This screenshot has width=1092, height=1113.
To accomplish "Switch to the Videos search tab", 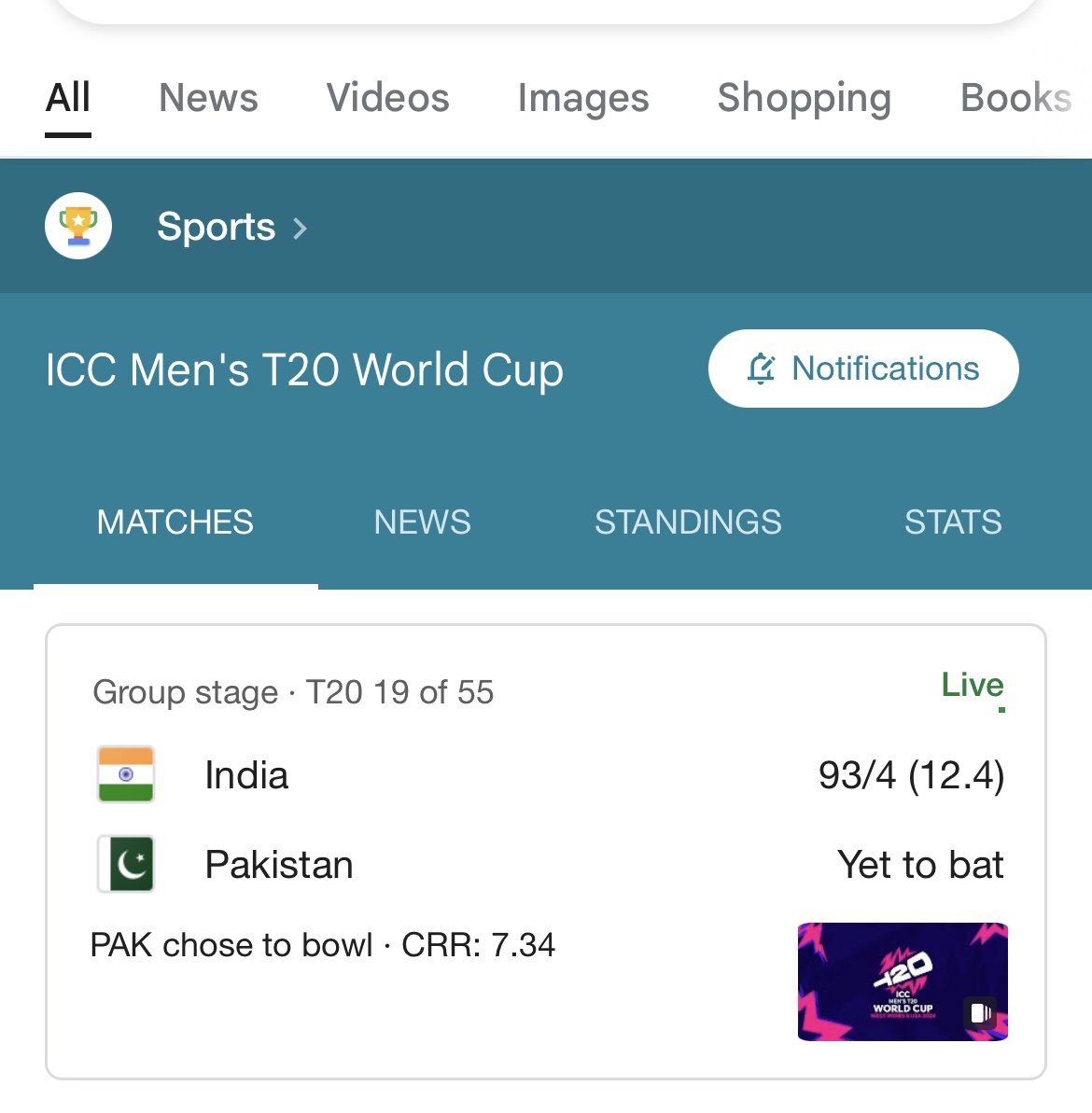I will 387,98.
